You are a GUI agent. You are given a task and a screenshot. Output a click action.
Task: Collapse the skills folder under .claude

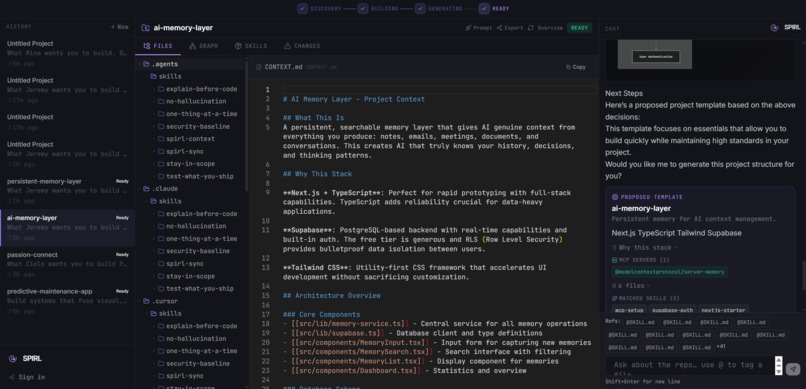coord(146,201)
